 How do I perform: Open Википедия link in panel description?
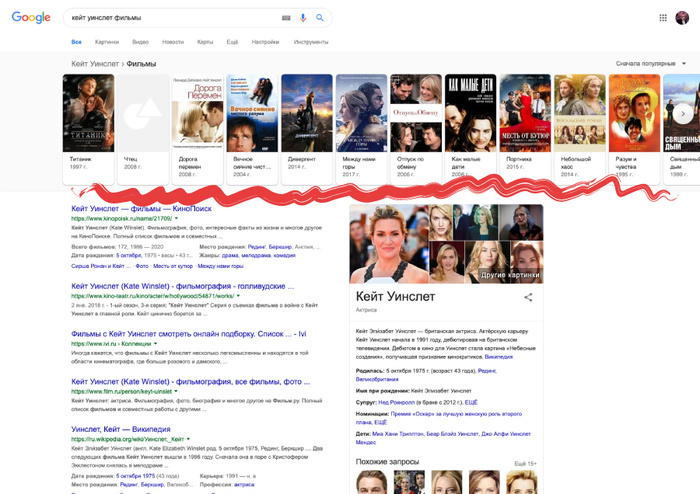click(499, 357)
